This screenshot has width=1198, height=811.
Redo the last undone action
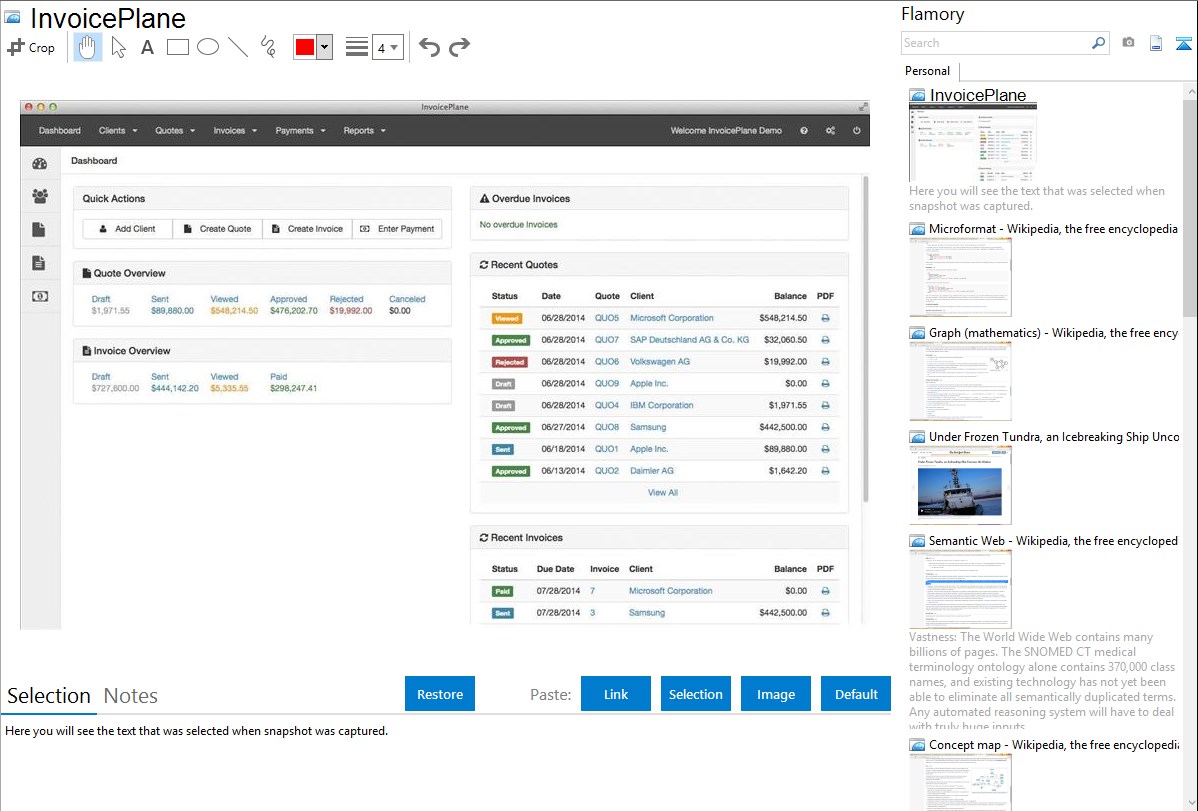click(459, 47)
